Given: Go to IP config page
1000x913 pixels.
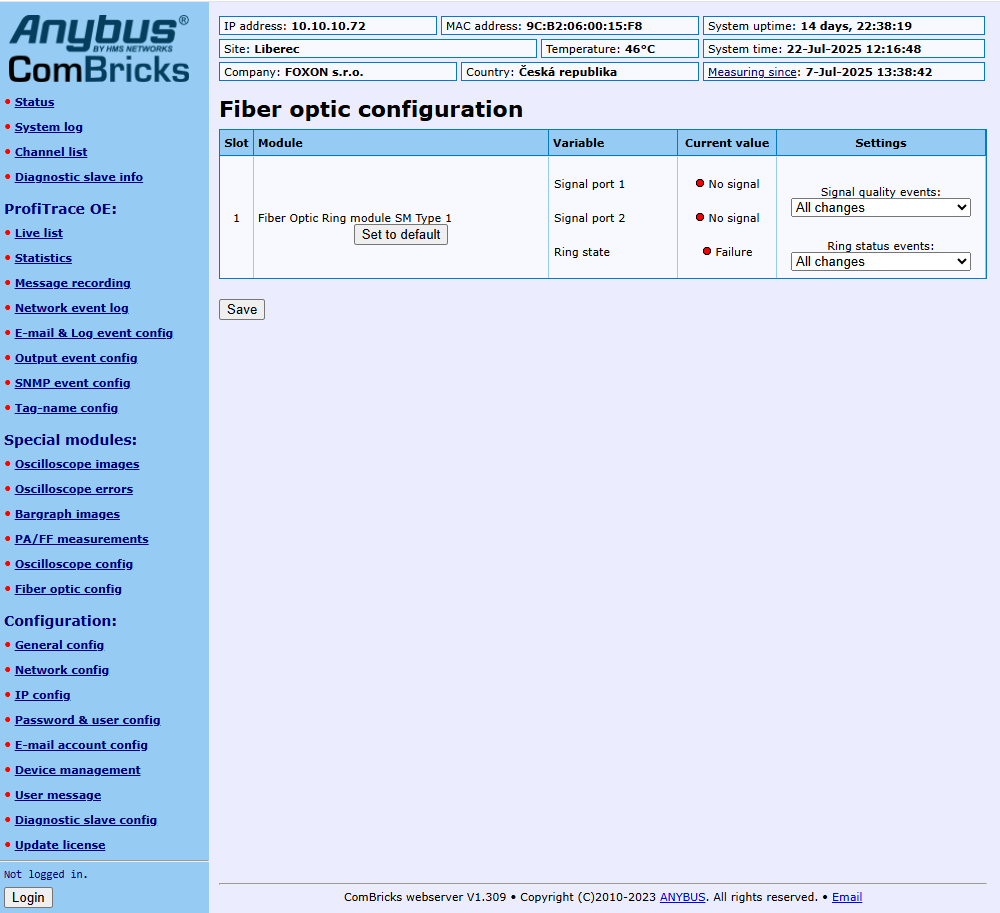Looking at the screenshot, I should click(43, 694).
